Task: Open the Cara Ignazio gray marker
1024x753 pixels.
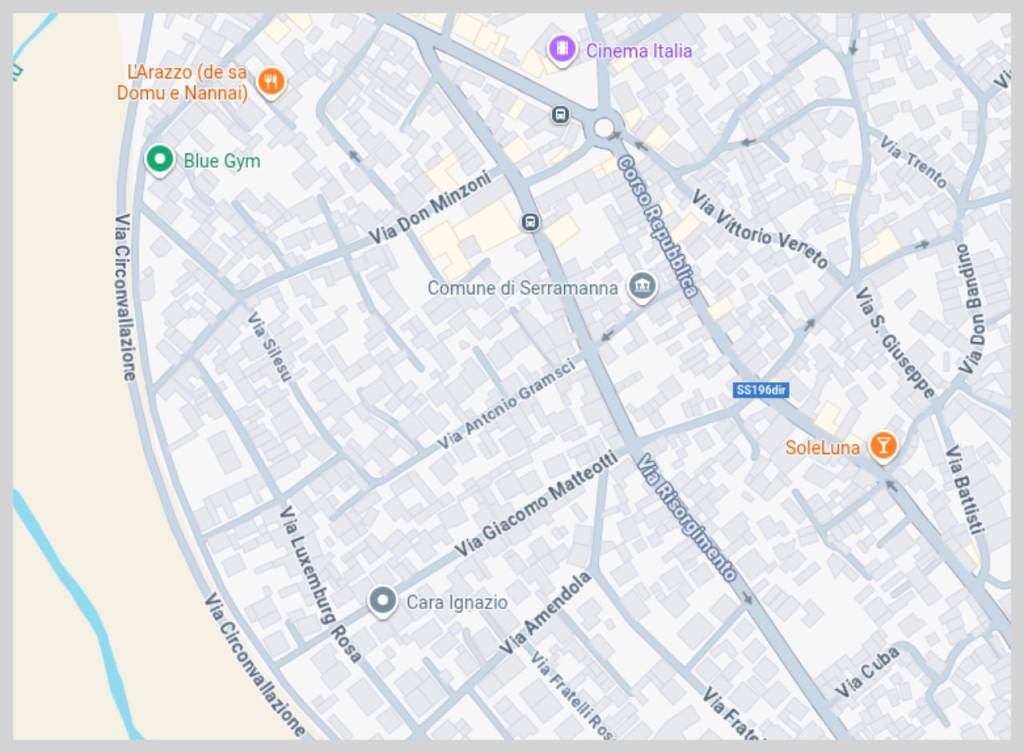Action: pos(382,601)
